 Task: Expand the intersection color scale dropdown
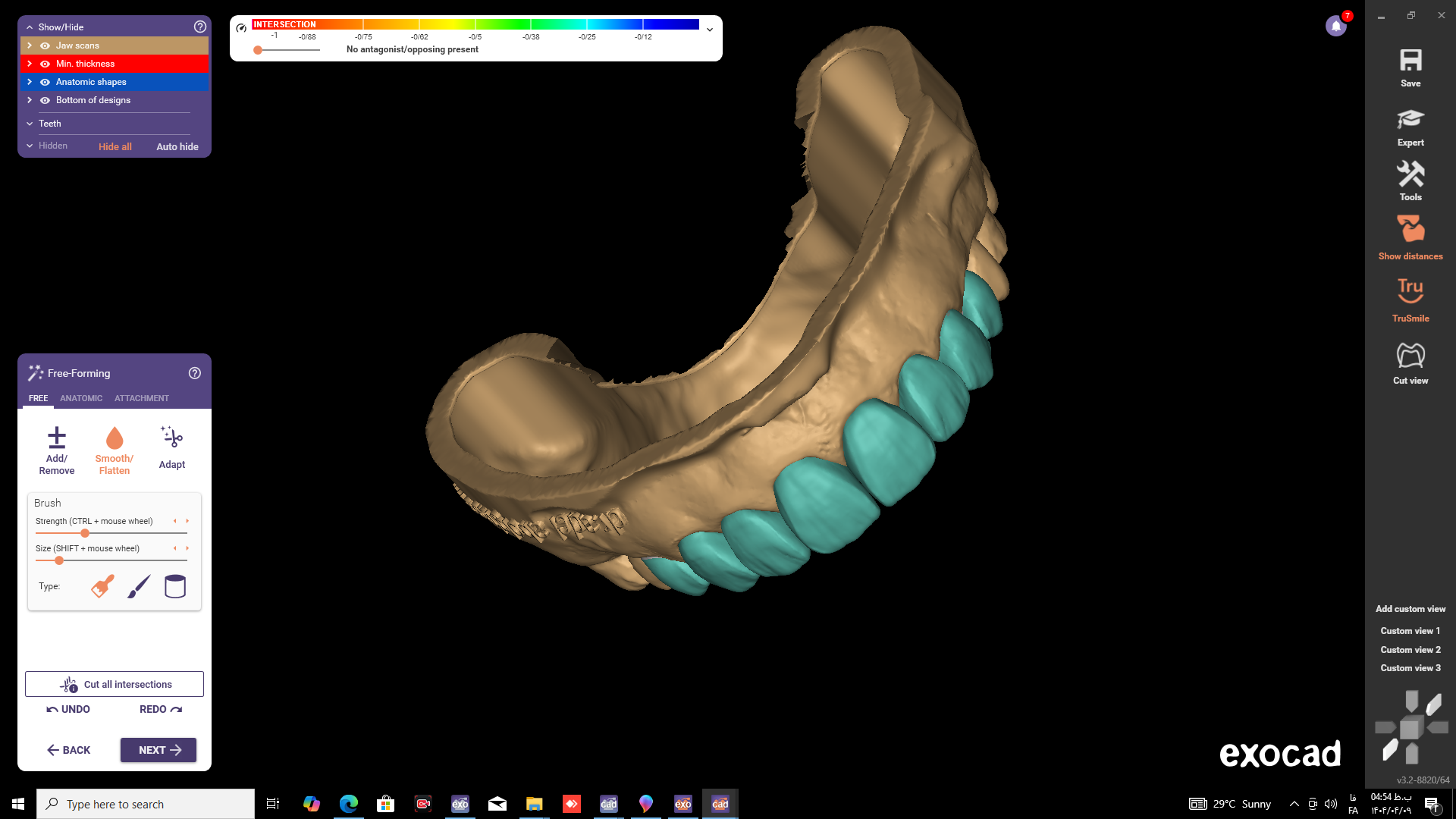pyautogui.click(x=710, y=30)
